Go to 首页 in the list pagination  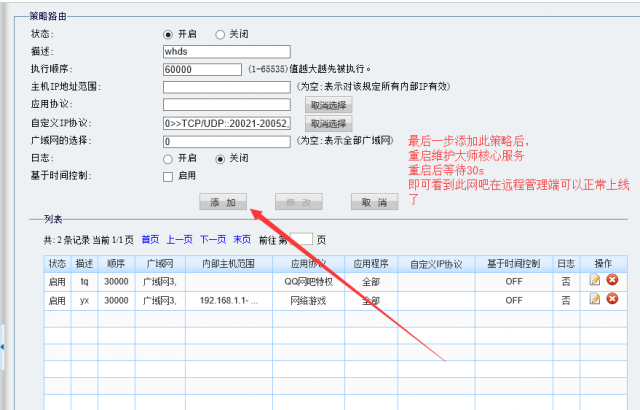(150, 240)
